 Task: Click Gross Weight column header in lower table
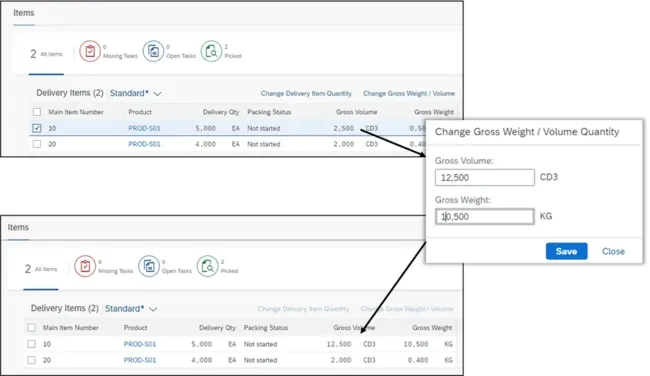pyautogui.click(x=432, y=327)
